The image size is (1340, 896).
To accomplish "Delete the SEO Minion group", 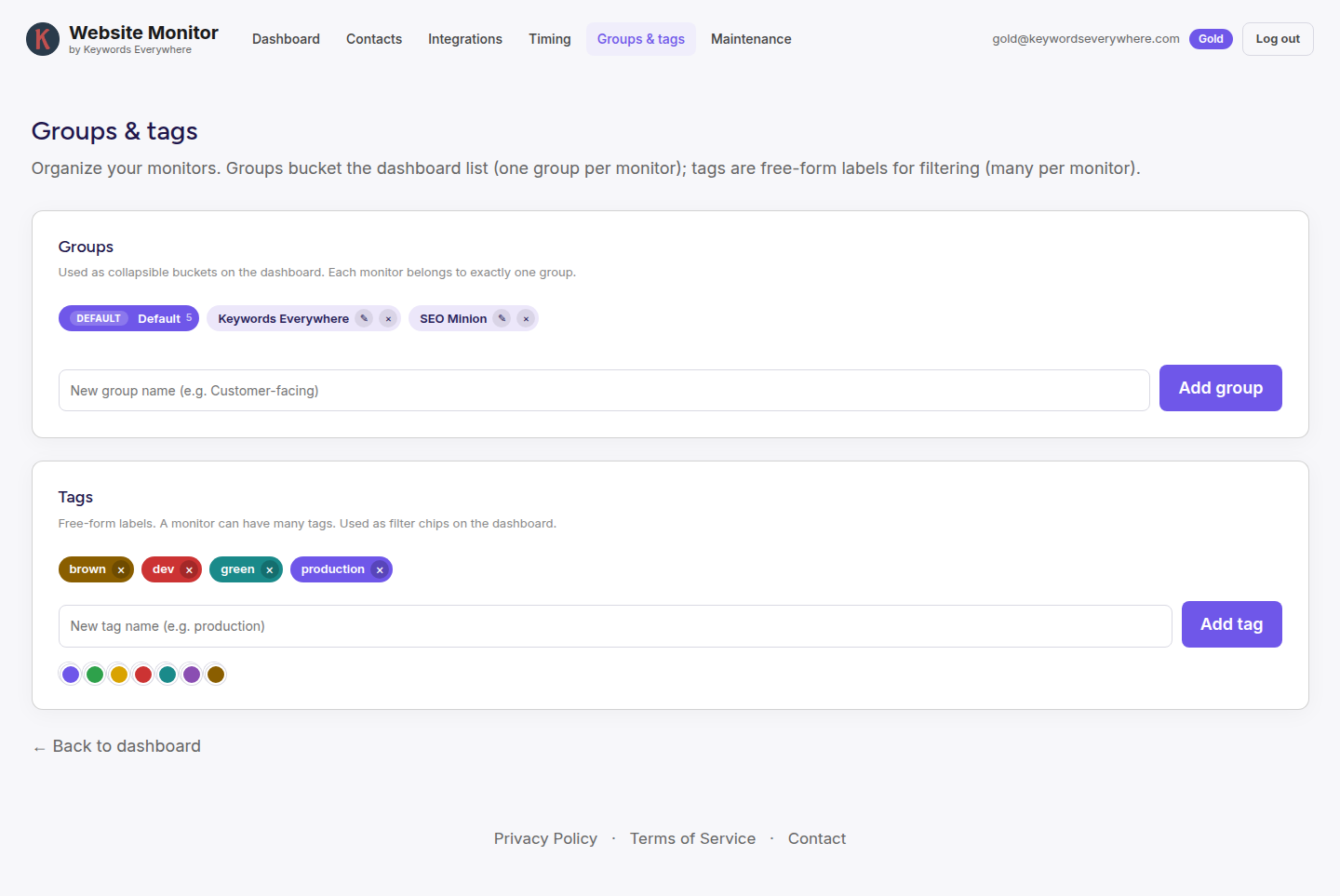I will tap(526, 318).
